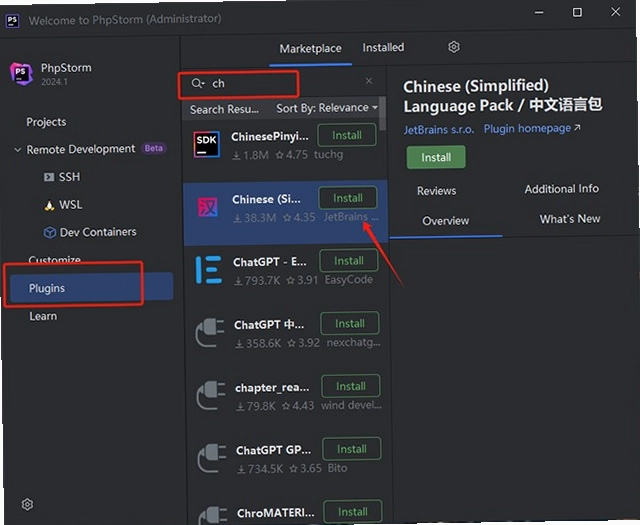
Task: Select Dev Containers entry
Action: pyautogui.click(x=98, y=232)
